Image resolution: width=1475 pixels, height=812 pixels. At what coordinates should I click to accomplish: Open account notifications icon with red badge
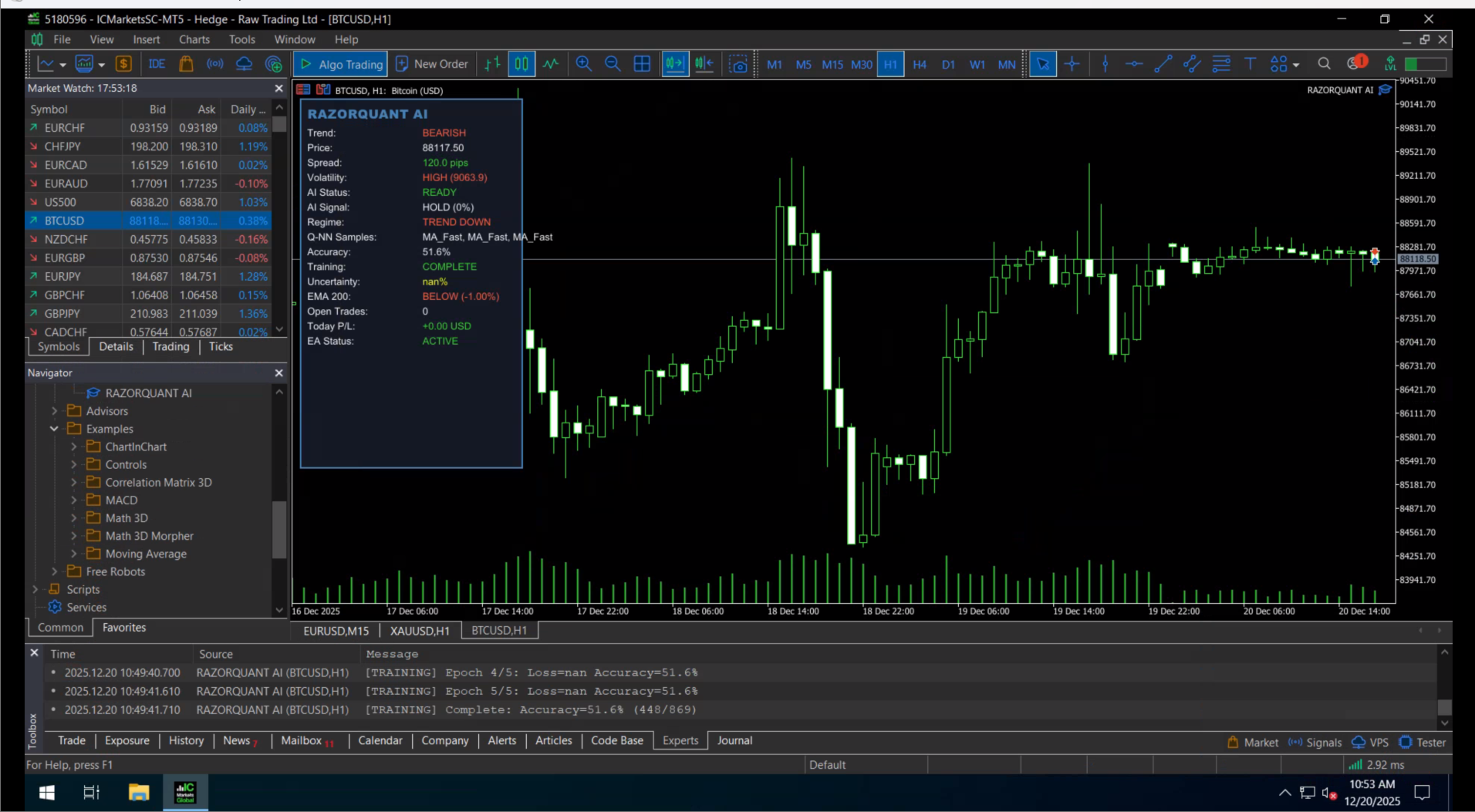[1356, 63]
